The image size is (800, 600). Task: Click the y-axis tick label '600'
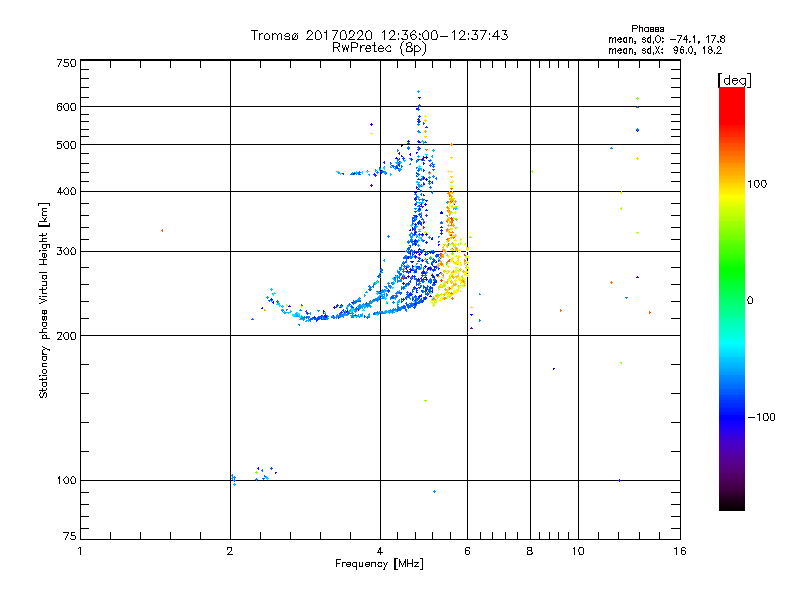[67, 107]
